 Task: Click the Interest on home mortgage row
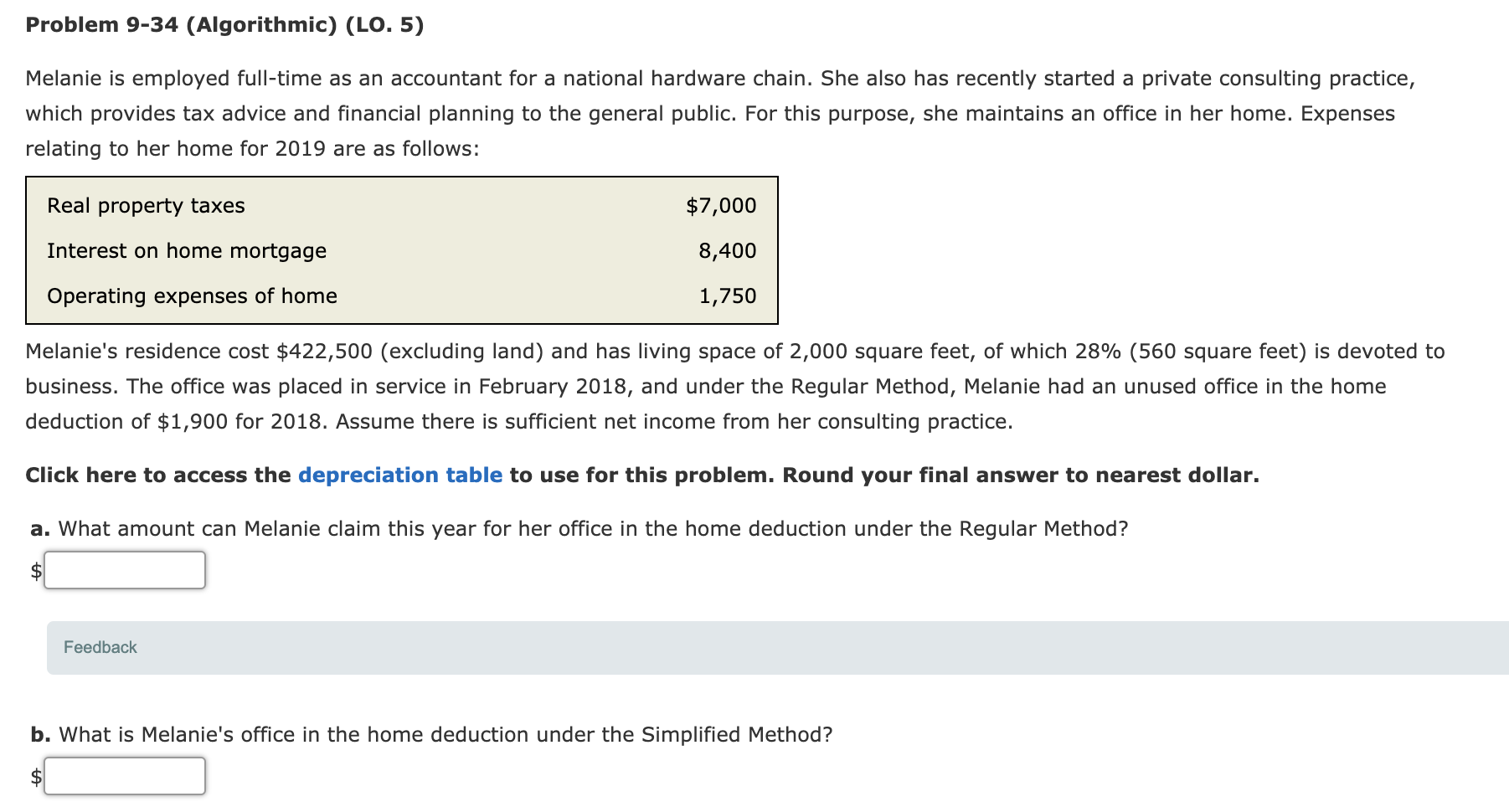point(186,250)
